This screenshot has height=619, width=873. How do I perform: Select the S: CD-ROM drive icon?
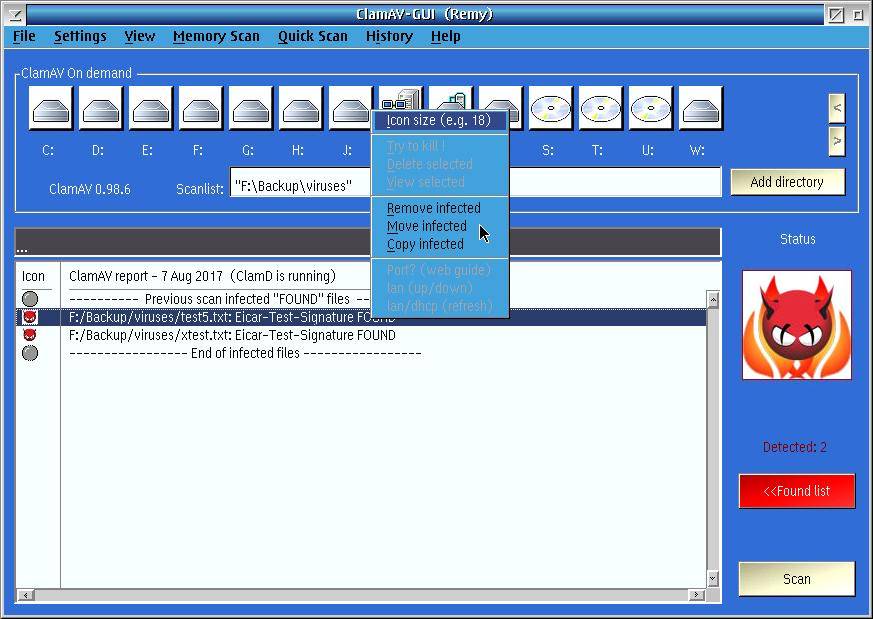(551, 109)
